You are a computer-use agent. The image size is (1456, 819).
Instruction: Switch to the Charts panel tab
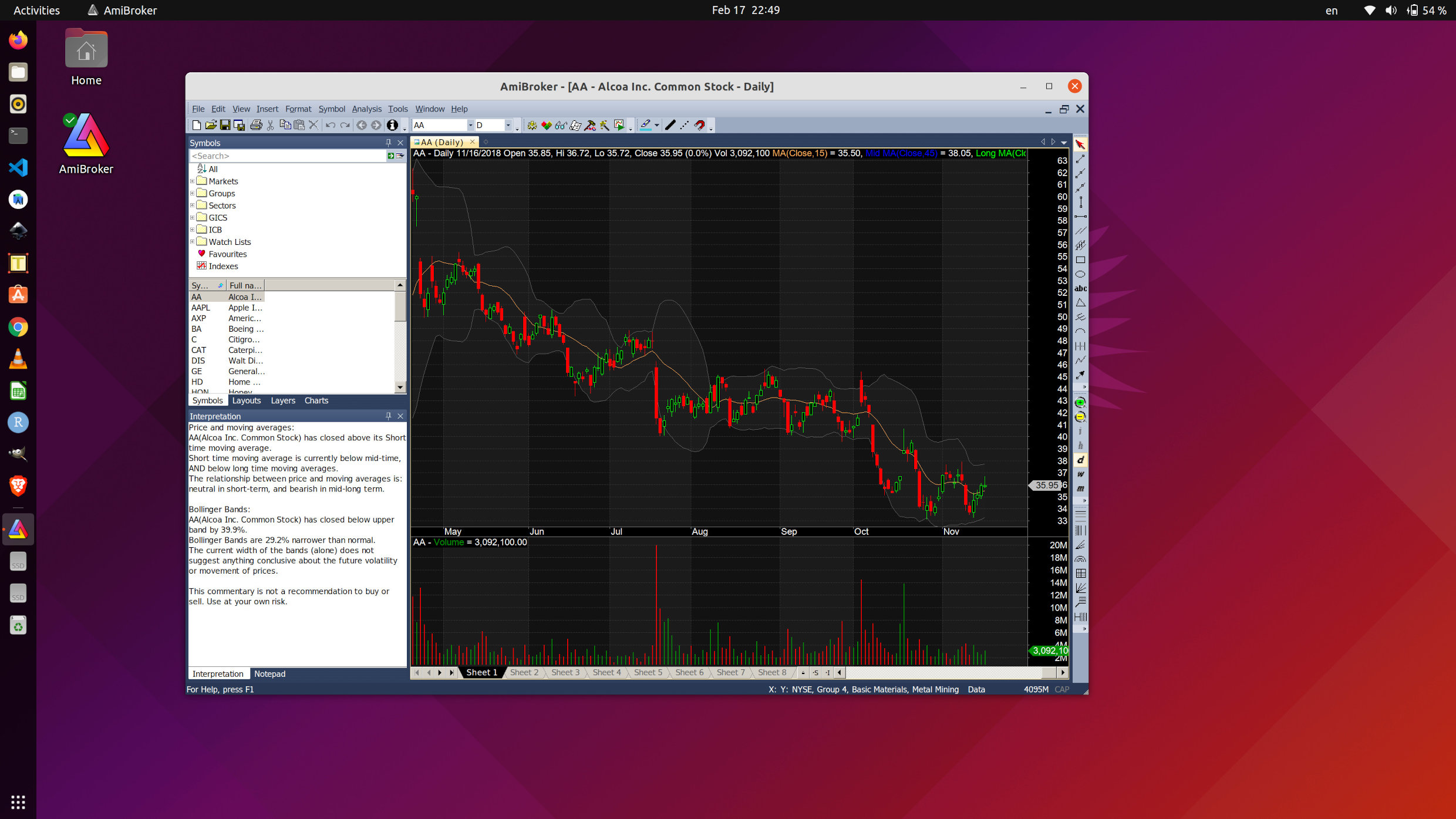(316, 400)
